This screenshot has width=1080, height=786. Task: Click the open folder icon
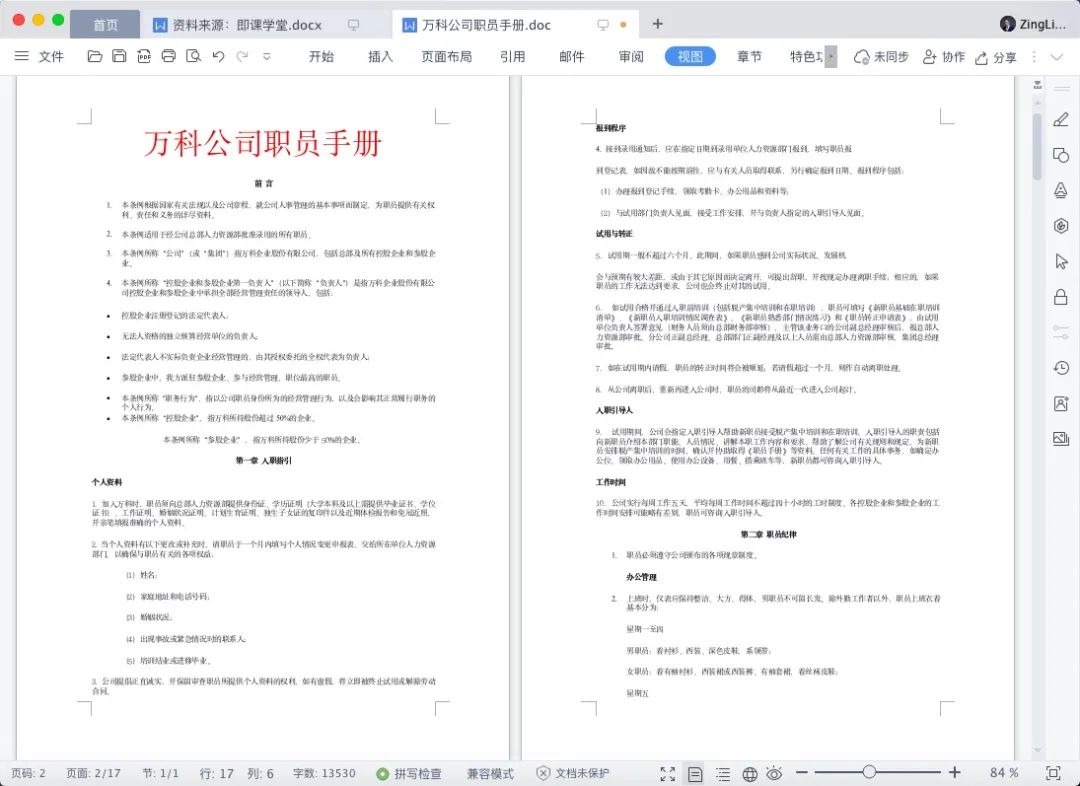pos(95,56)
